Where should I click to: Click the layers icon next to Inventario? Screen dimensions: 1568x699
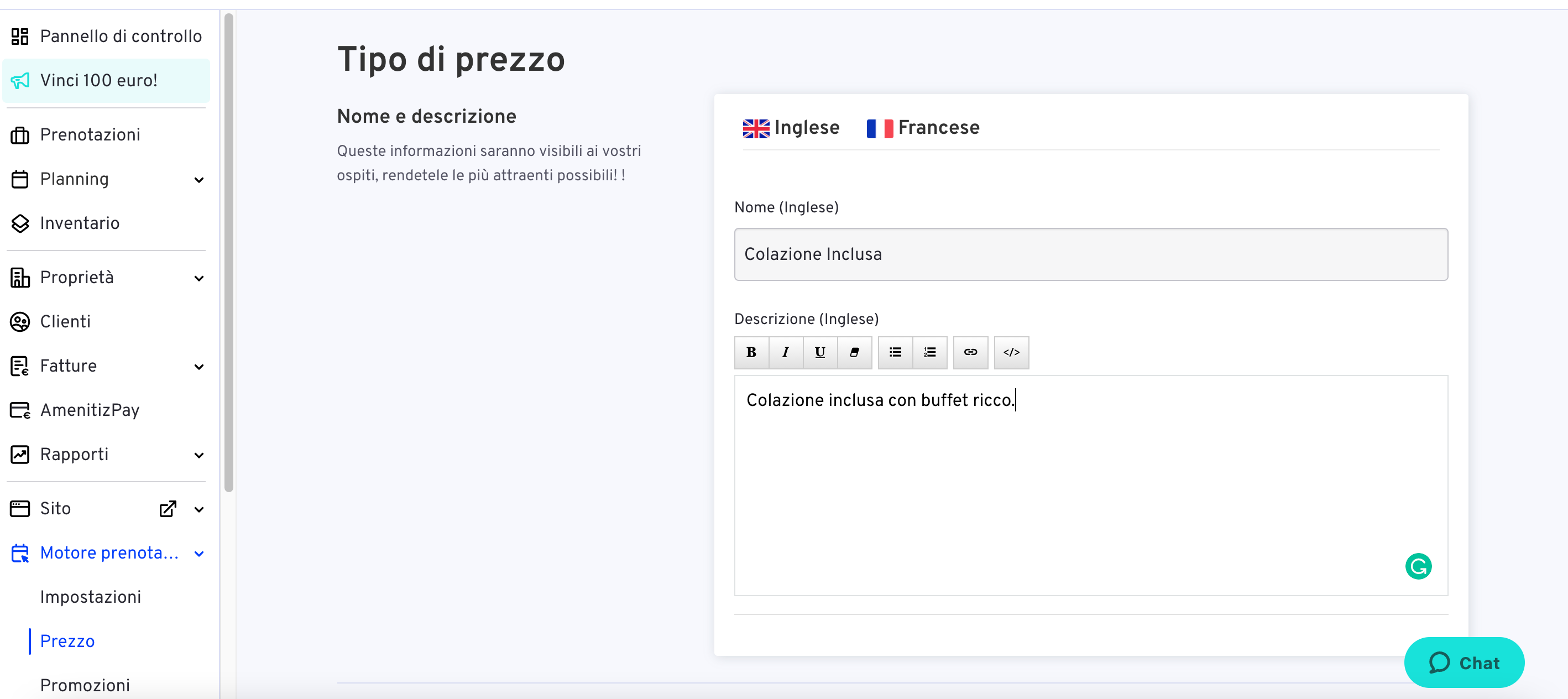pos(20,223)
